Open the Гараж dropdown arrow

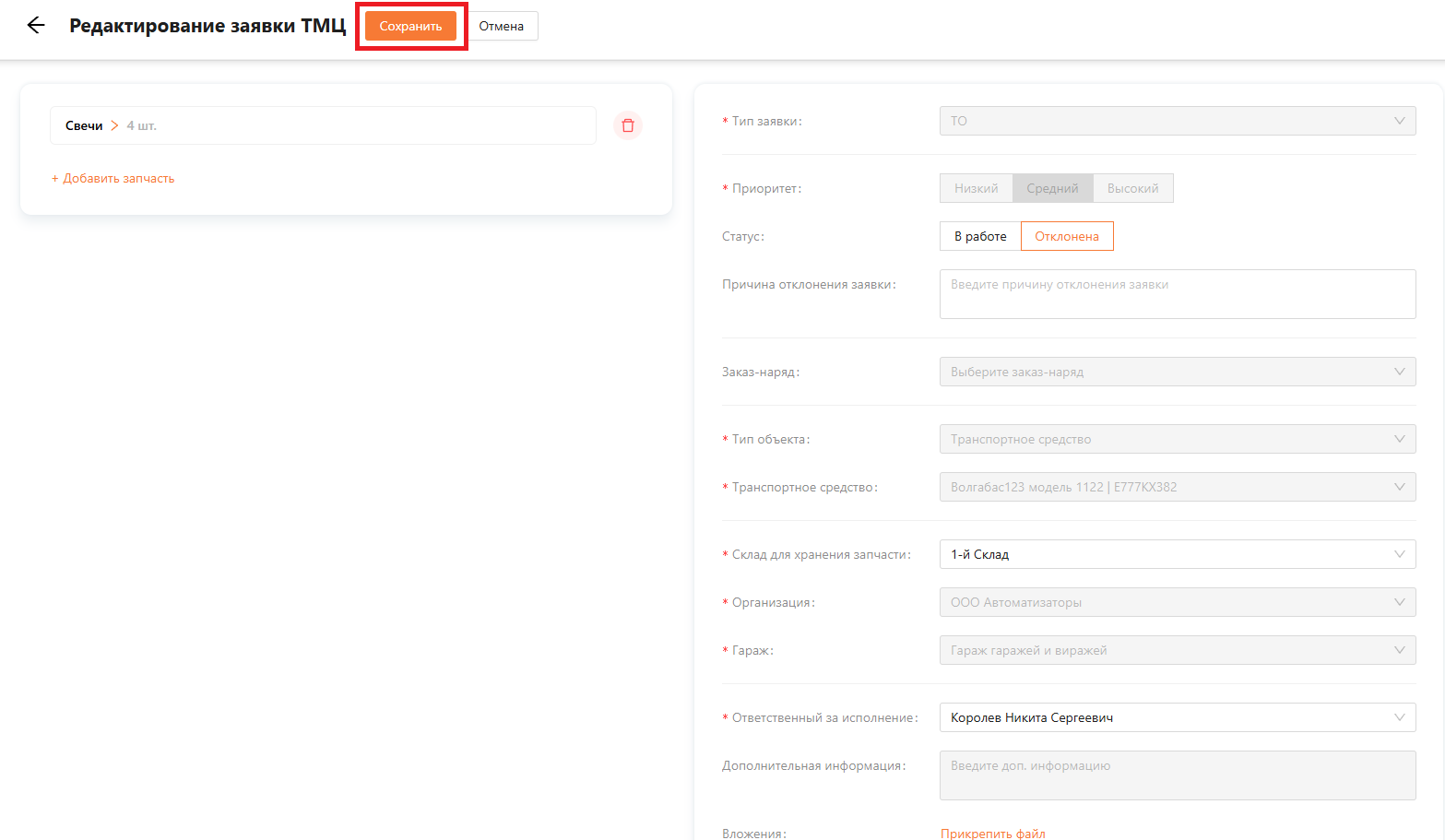coord(1399,650)
